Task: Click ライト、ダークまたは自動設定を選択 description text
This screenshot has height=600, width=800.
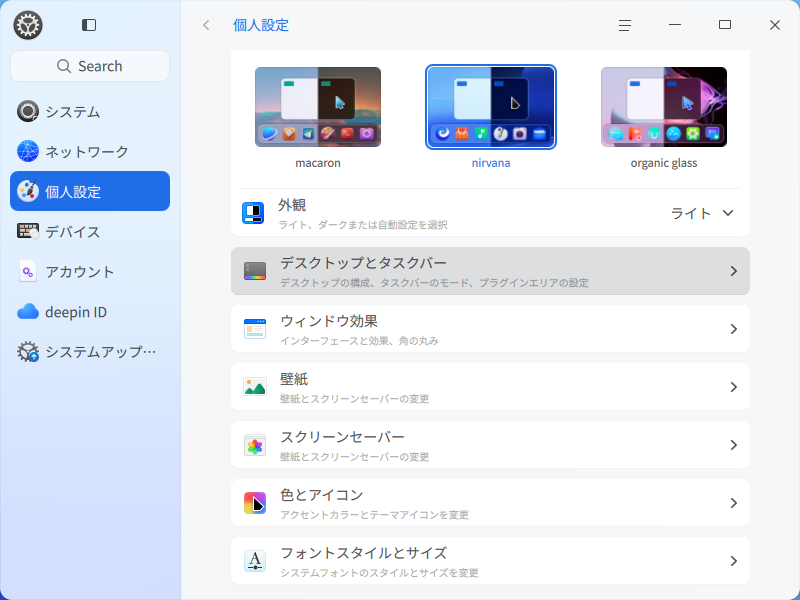Action: pyautogui.click(x=363, y=224)
